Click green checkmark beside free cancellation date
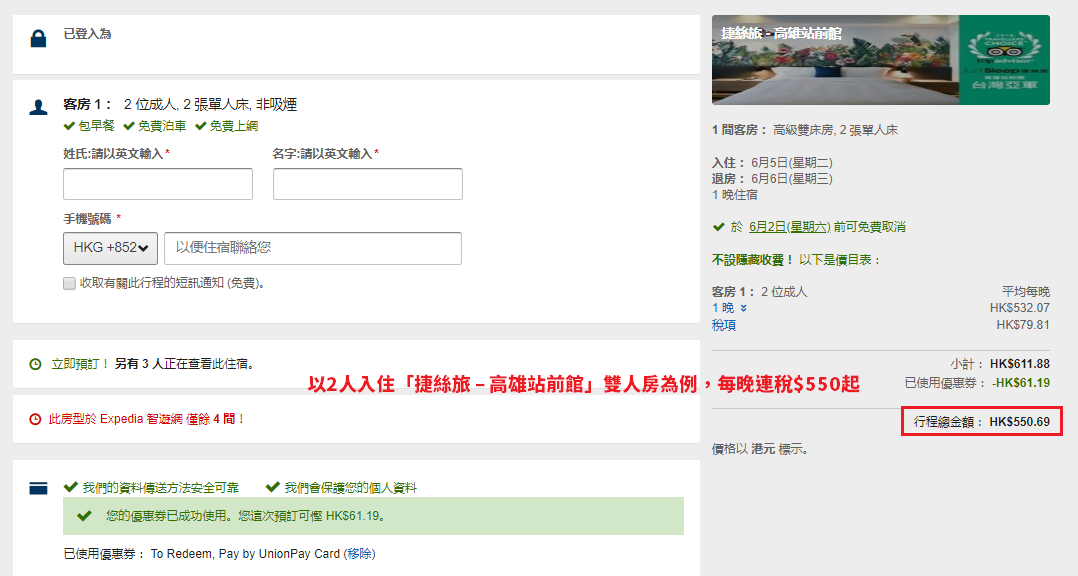 [x=718, y=227]
